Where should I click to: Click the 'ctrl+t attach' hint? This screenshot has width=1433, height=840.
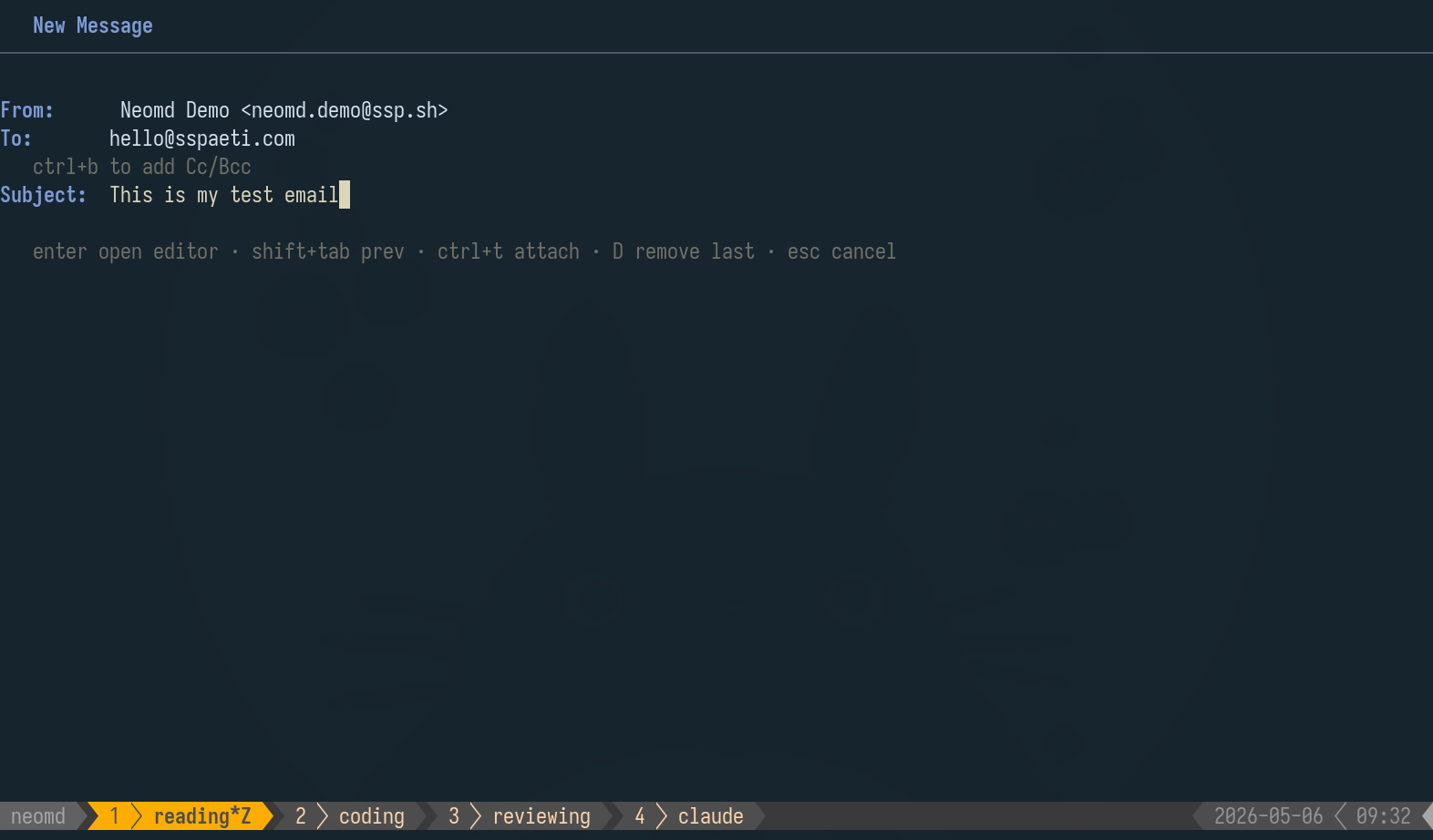click(509, 251)
